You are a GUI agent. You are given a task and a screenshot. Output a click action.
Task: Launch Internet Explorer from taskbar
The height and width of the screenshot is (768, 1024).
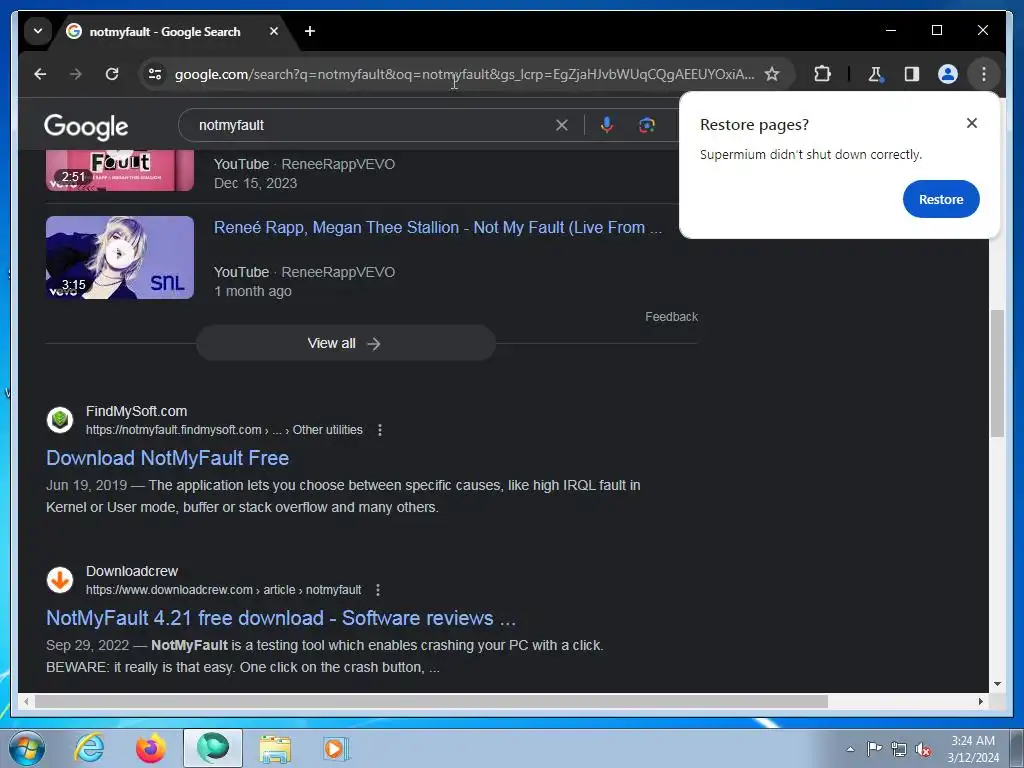click(x=89, y=748)
